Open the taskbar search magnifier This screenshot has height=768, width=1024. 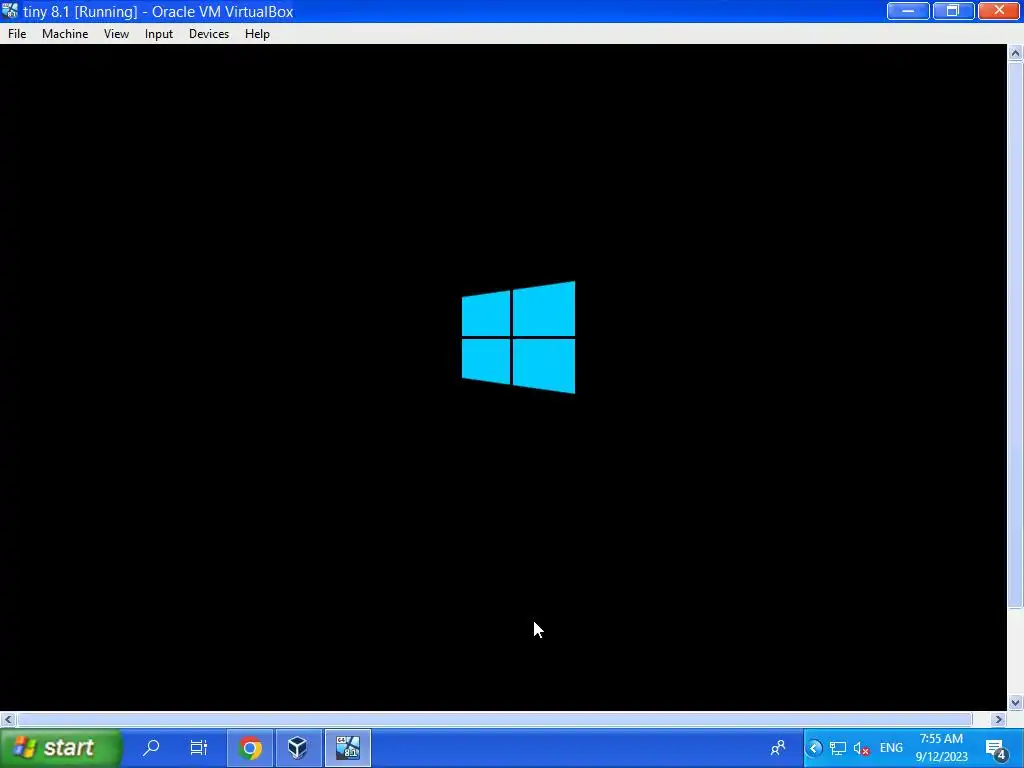(x=152, y=748)
